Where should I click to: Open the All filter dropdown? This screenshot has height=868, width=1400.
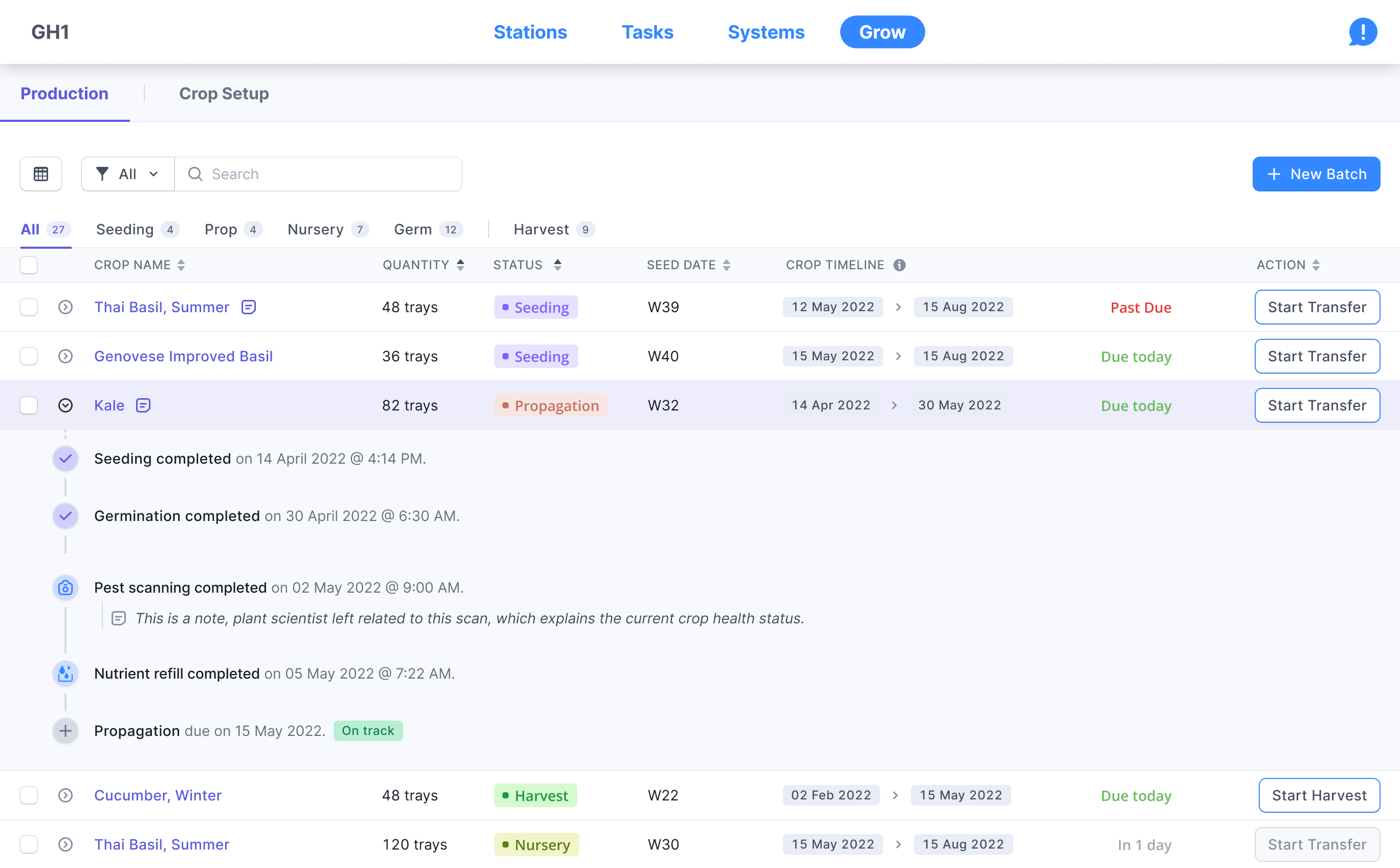point(127,174)
